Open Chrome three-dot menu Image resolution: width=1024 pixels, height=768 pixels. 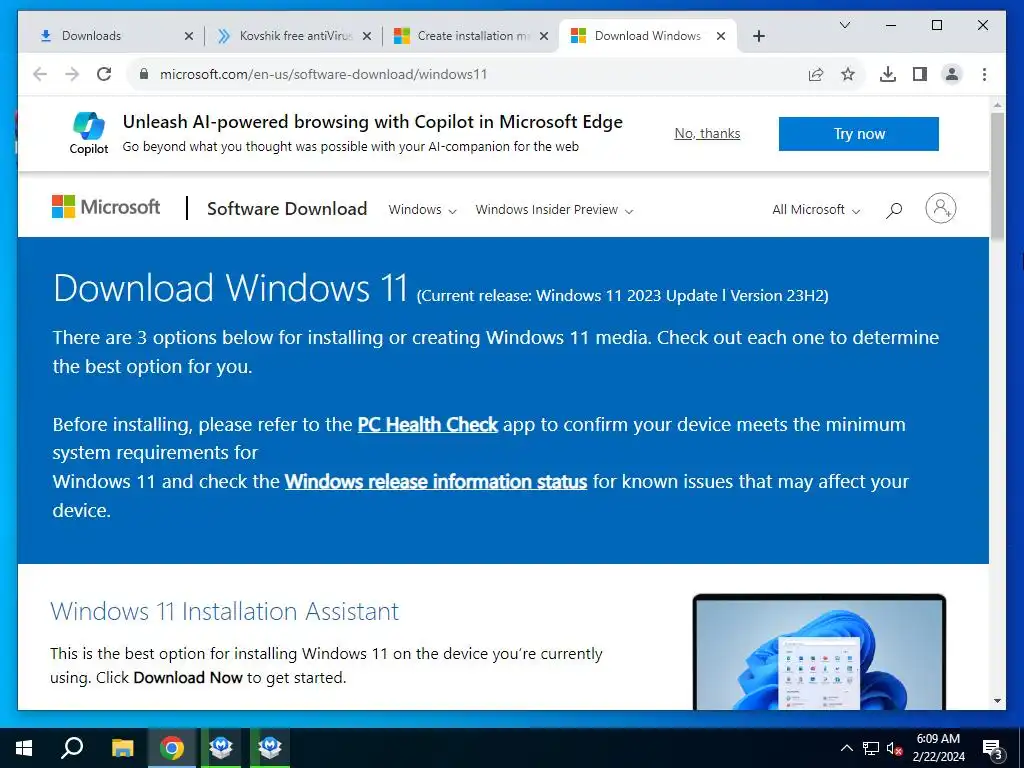[x=984, y=74]
